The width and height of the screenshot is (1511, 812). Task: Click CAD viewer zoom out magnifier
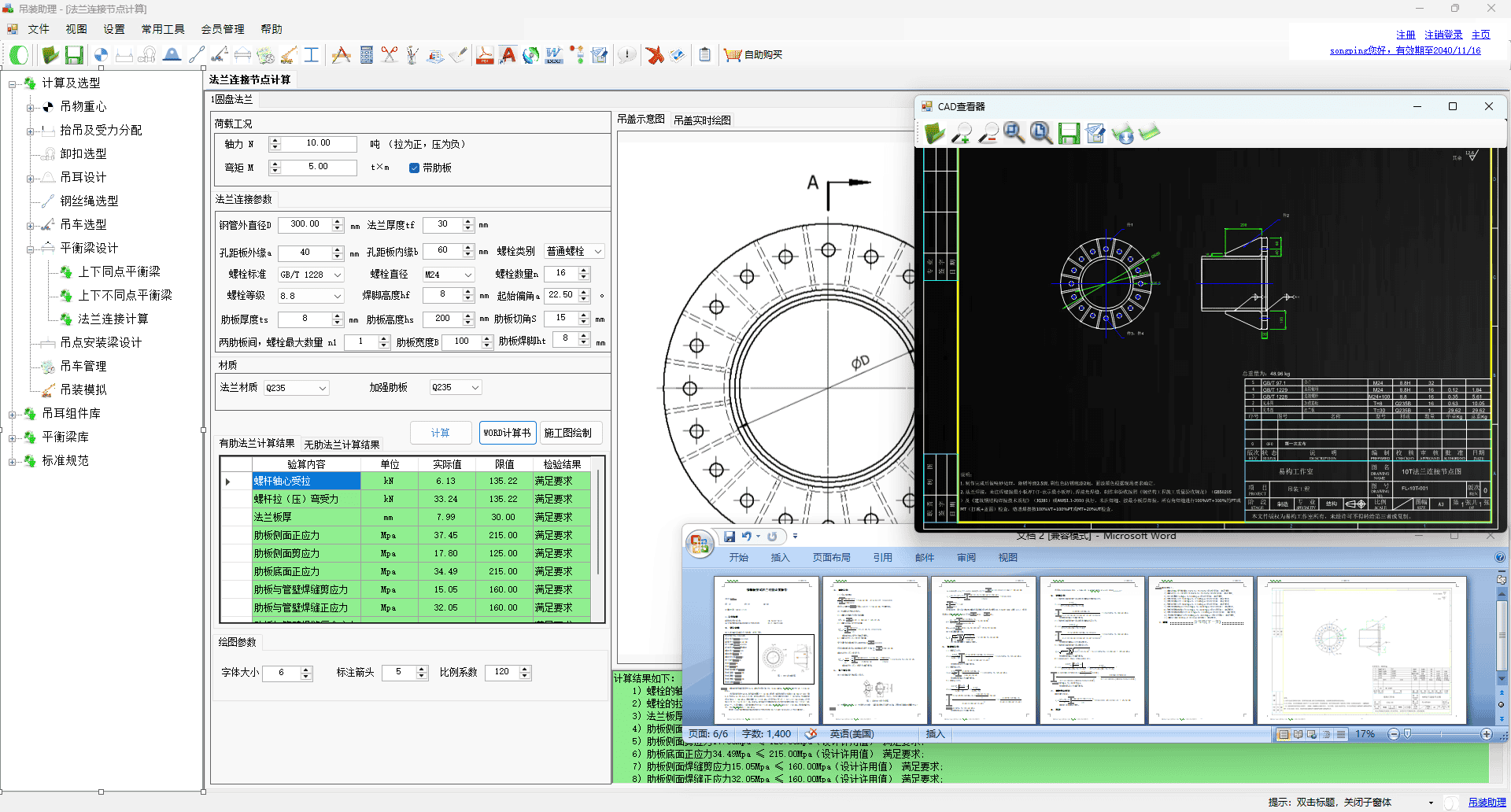click(988, 134)
